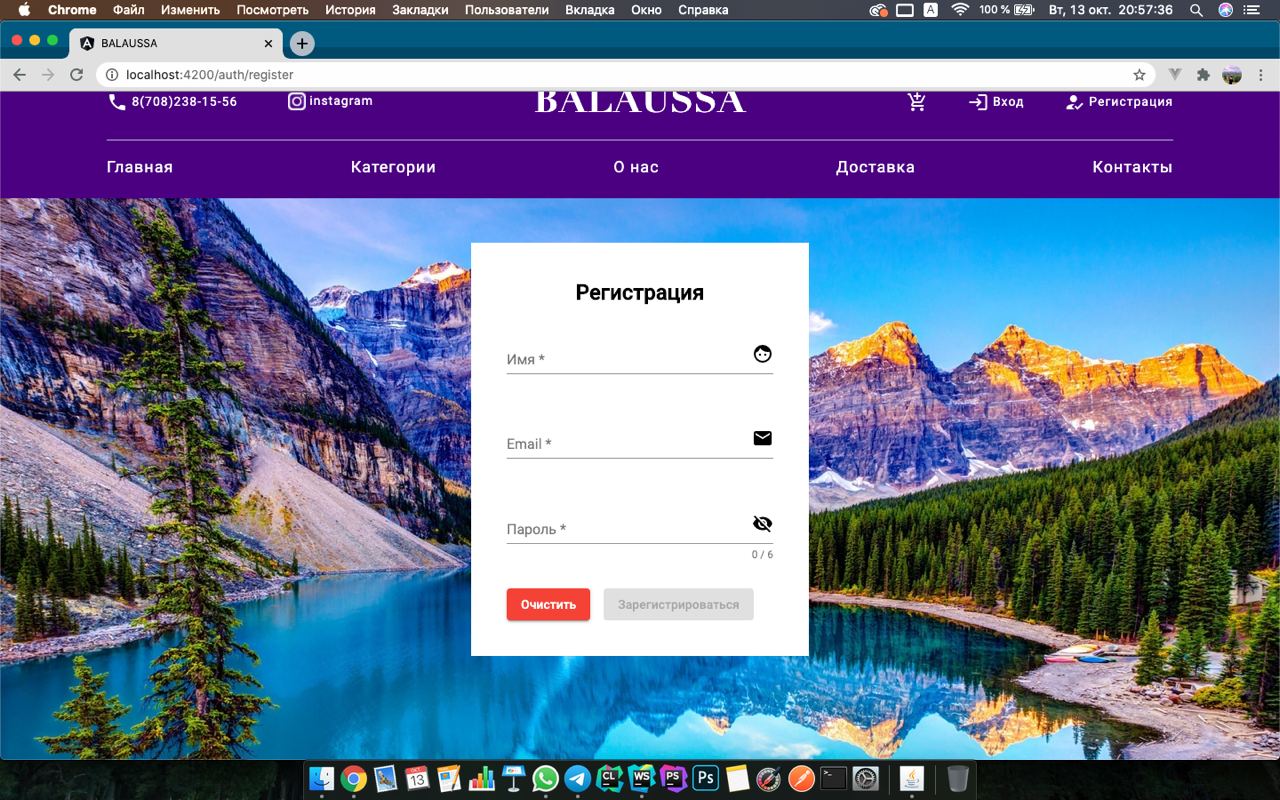Open the История menu
This screenshot has width=1280, height=800.
point(350,10)
